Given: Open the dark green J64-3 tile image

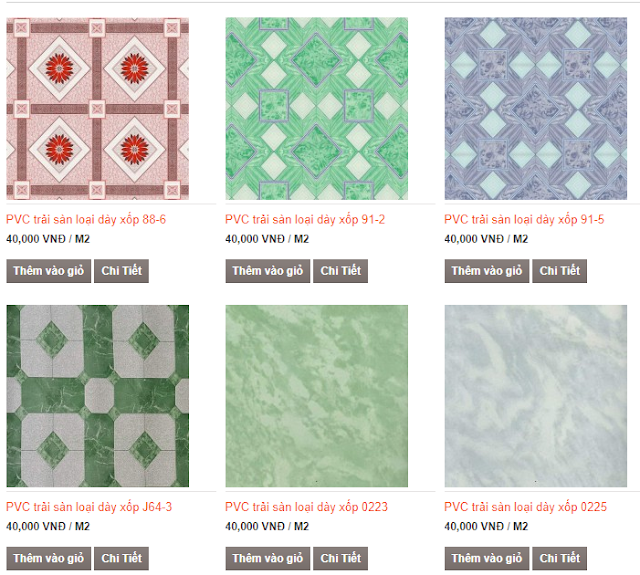Looking at the screenshot, I should [98, 396].
